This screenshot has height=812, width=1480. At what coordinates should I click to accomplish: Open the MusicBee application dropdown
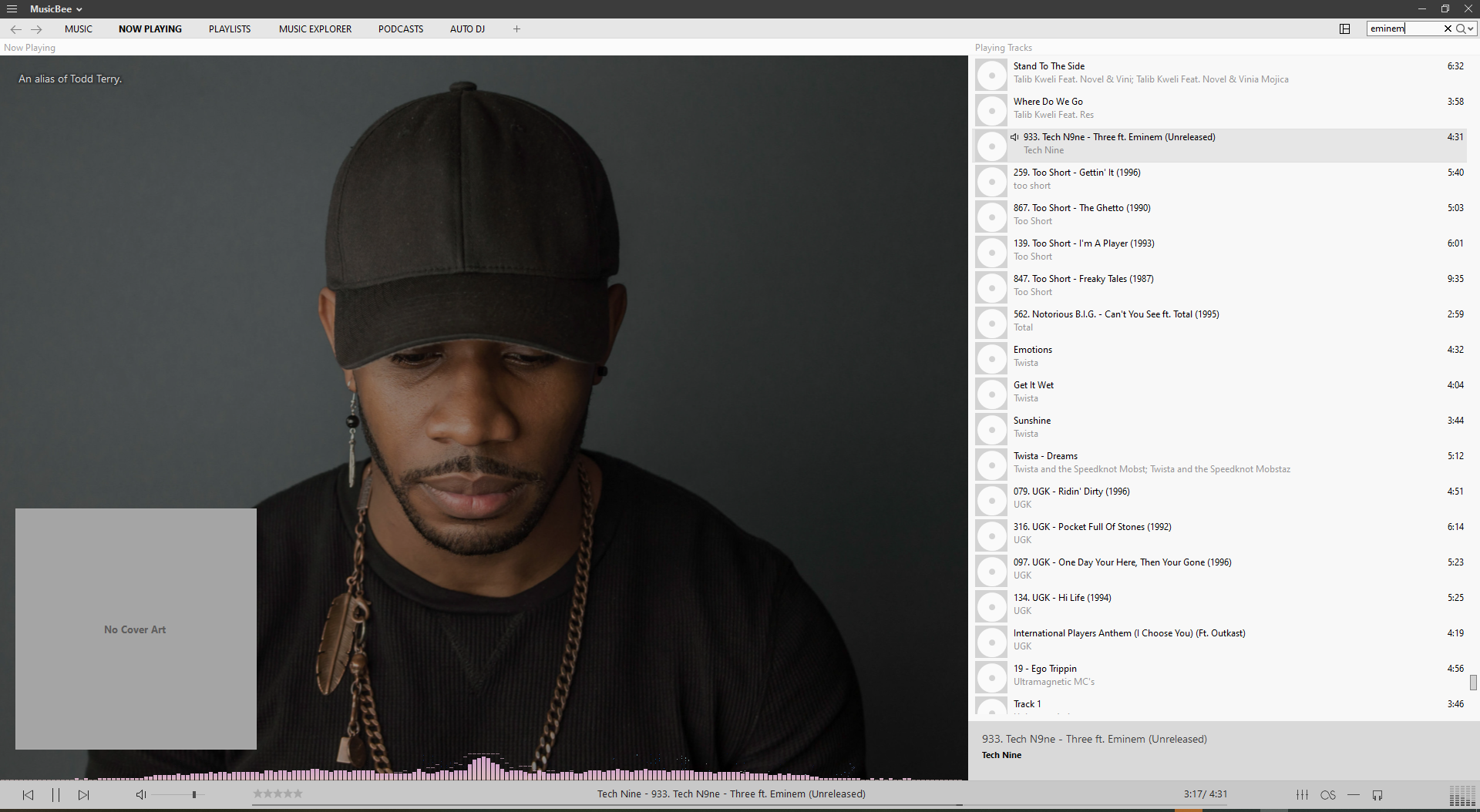tap(55, 9)
